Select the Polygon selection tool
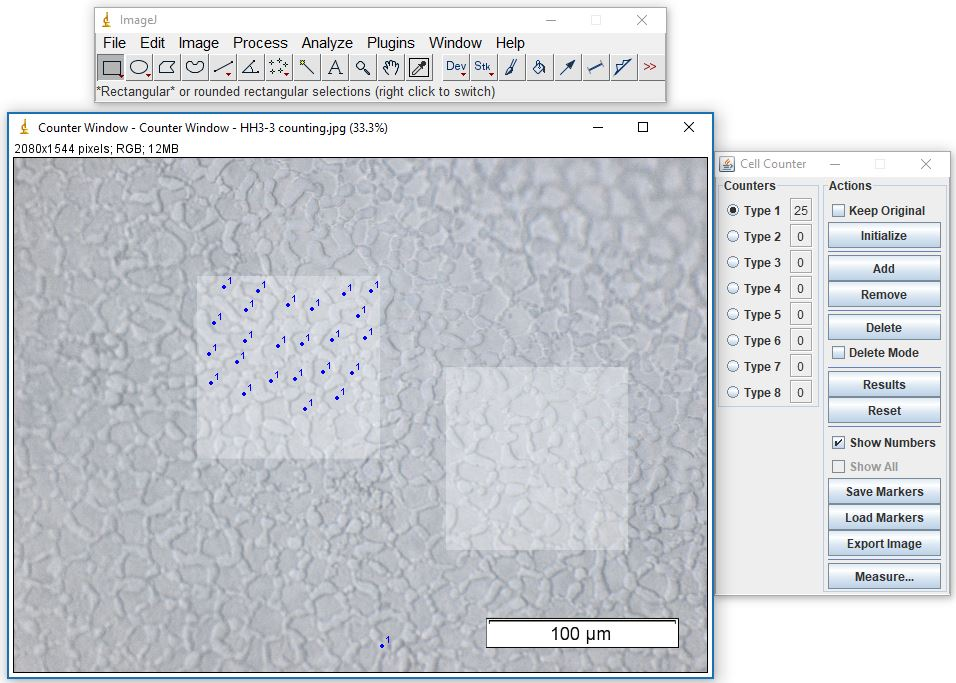The width and height of the screenshot is (956, 683). [x=167, y=68]
